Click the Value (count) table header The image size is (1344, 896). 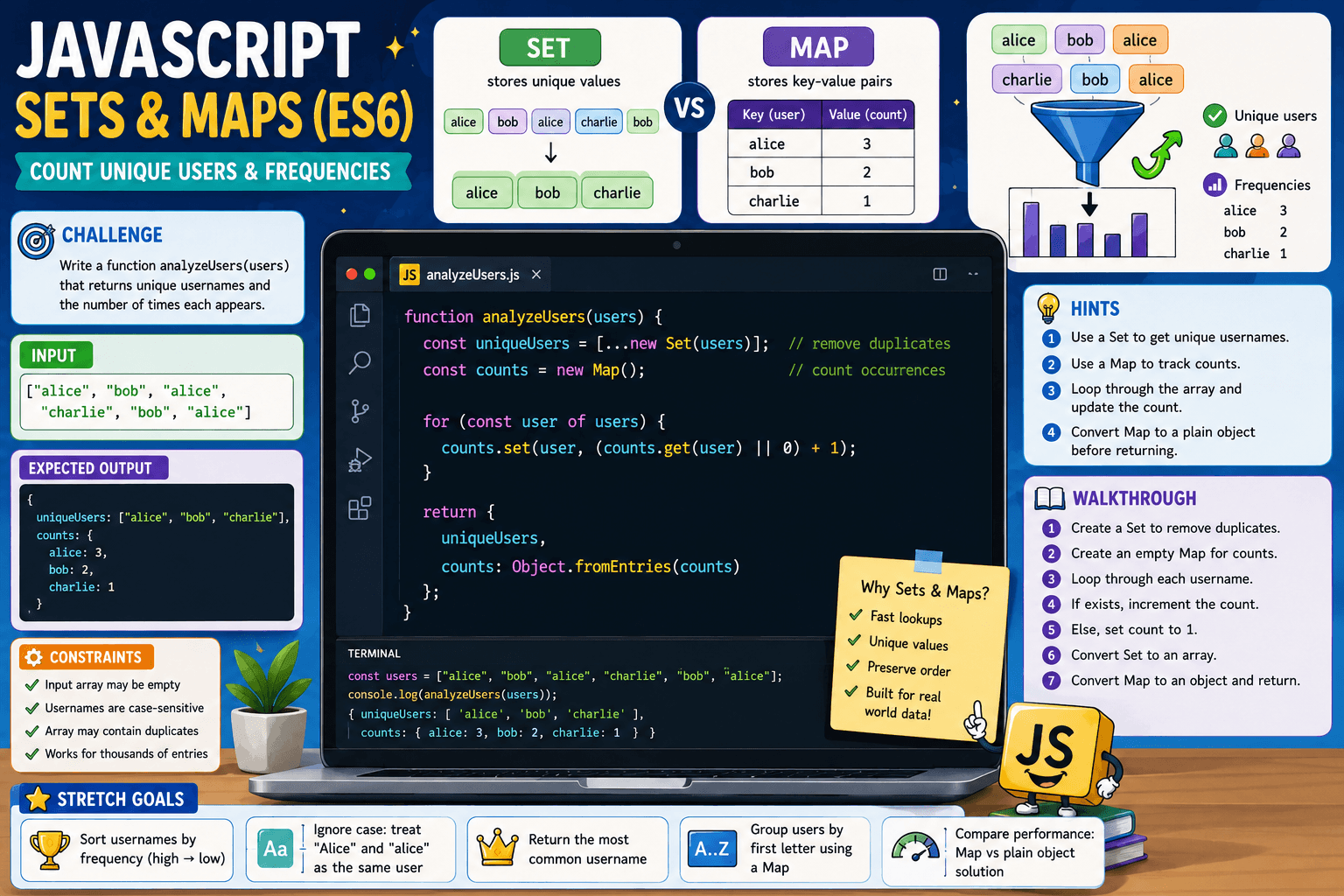click(x=868, y=115)
